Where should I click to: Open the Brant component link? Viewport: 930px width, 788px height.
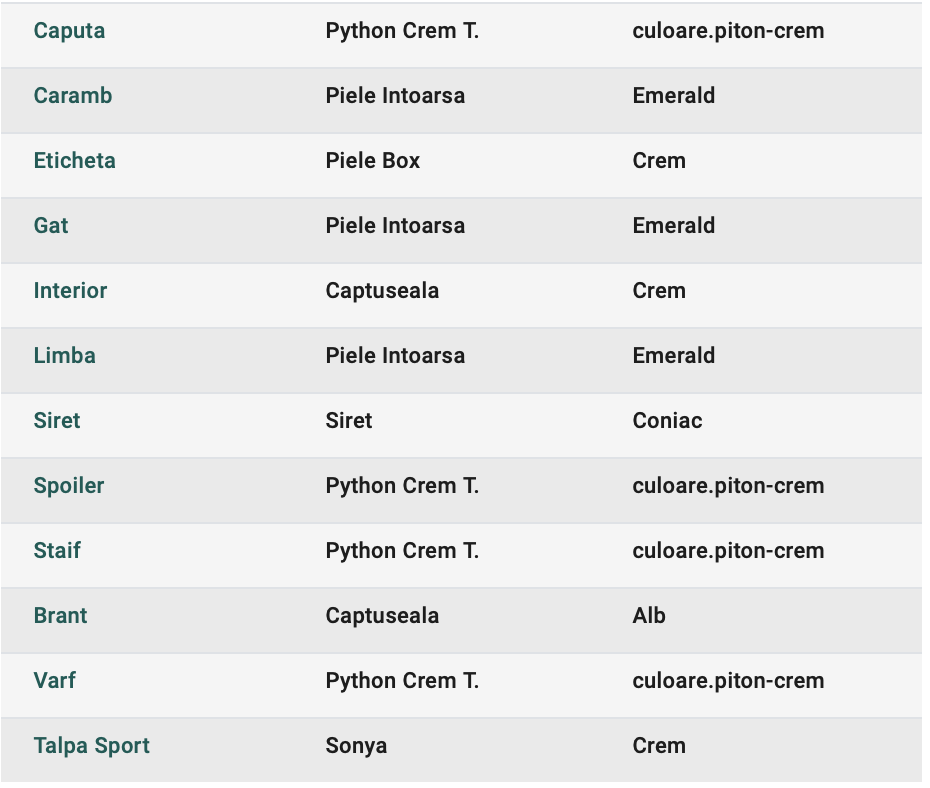point(60,615)
